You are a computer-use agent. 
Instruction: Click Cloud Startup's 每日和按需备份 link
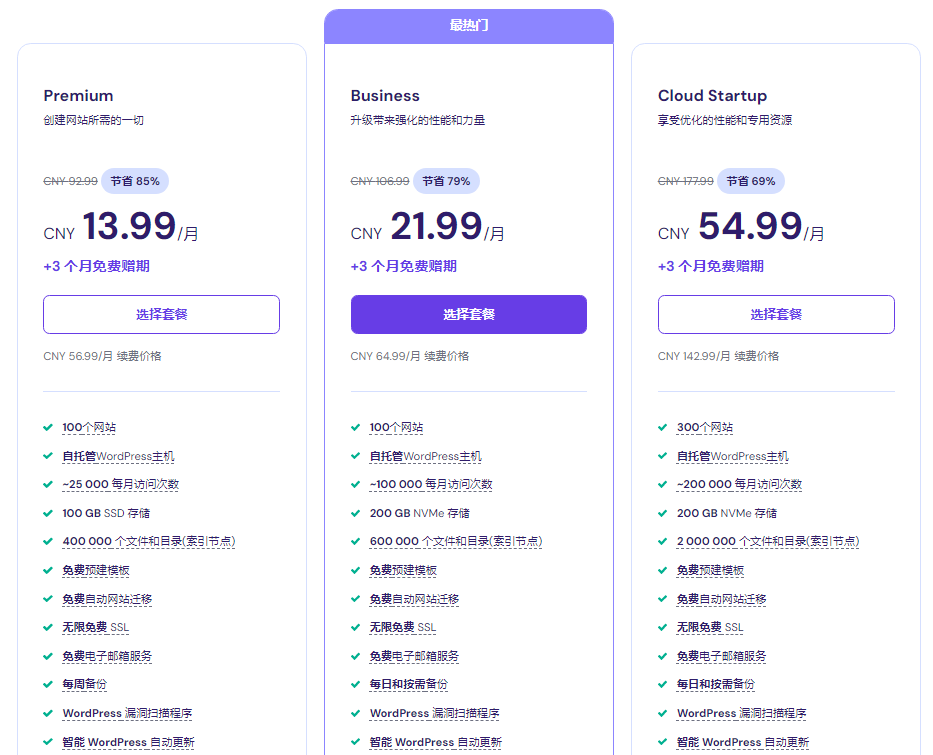[715, 685]
